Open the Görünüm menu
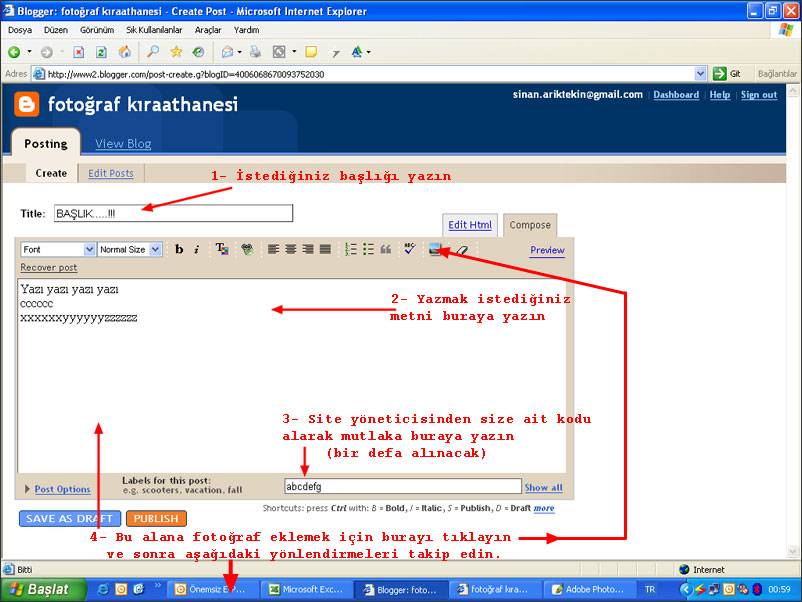 tap(97, 30)
